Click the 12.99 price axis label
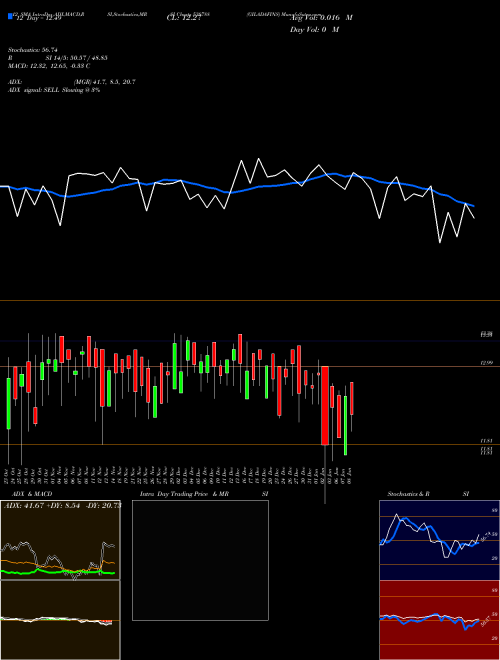This screenshot has height=660, width=500. [x=487, y=363]
